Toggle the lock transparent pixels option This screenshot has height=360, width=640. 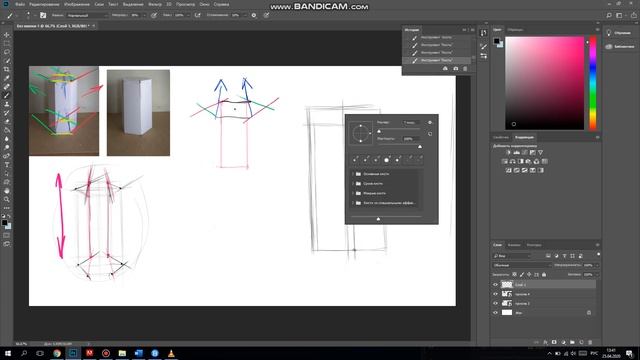click(x=514, y=275)
